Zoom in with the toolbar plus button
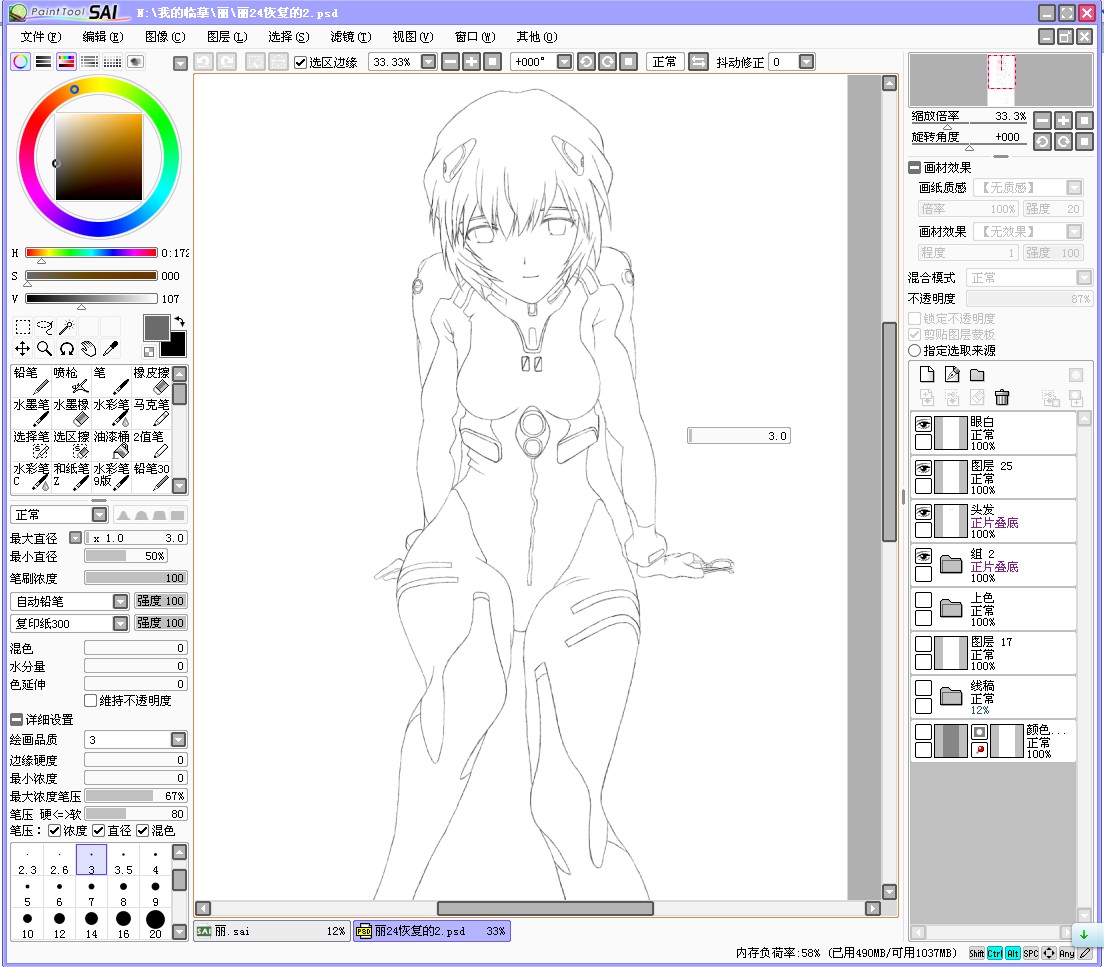This screenshot has width=1104, height=967. pos(472,62)
